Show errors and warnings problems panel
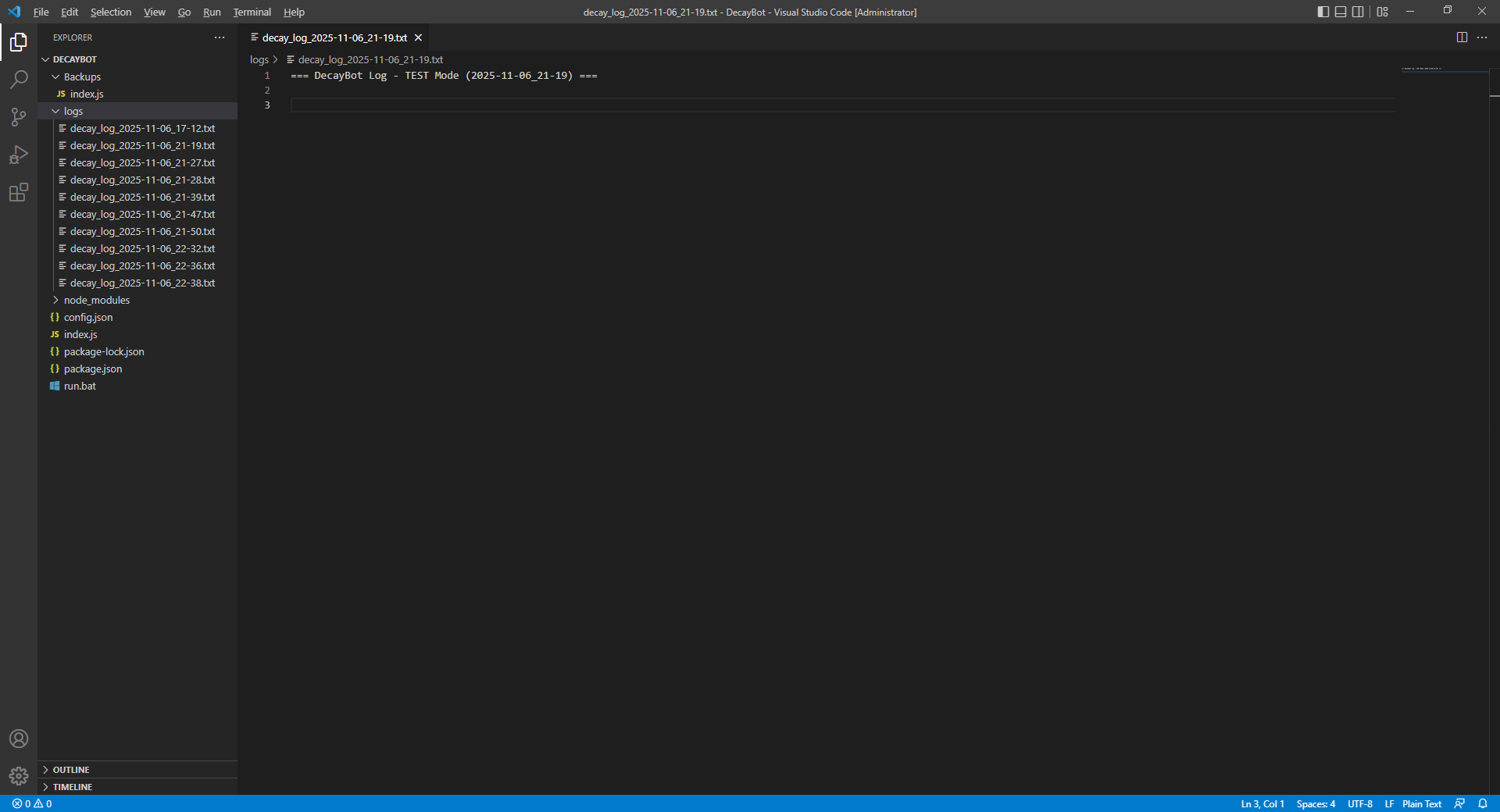1500x812 pixels. point(32,803)
